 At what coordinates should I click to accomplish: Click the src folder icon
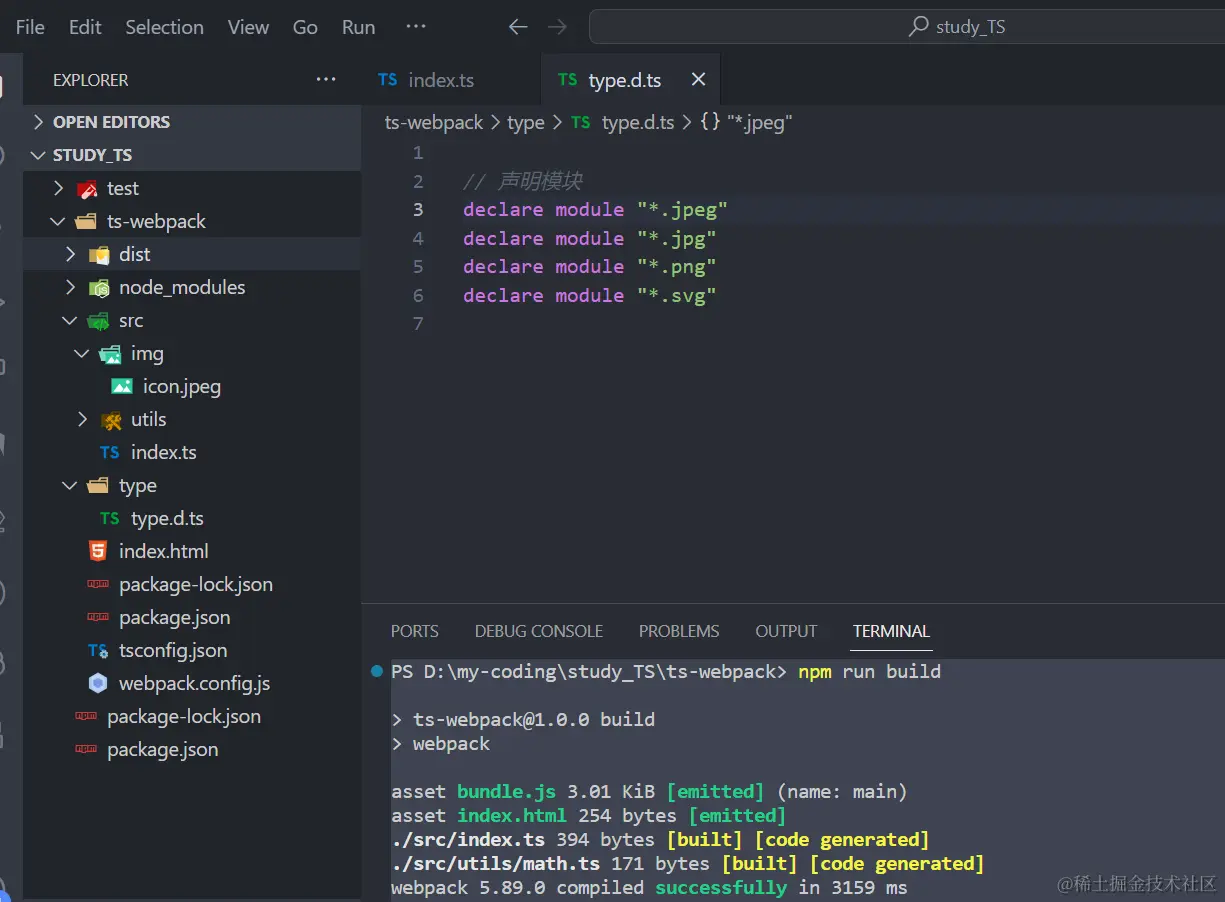click(x=98, y=321)
